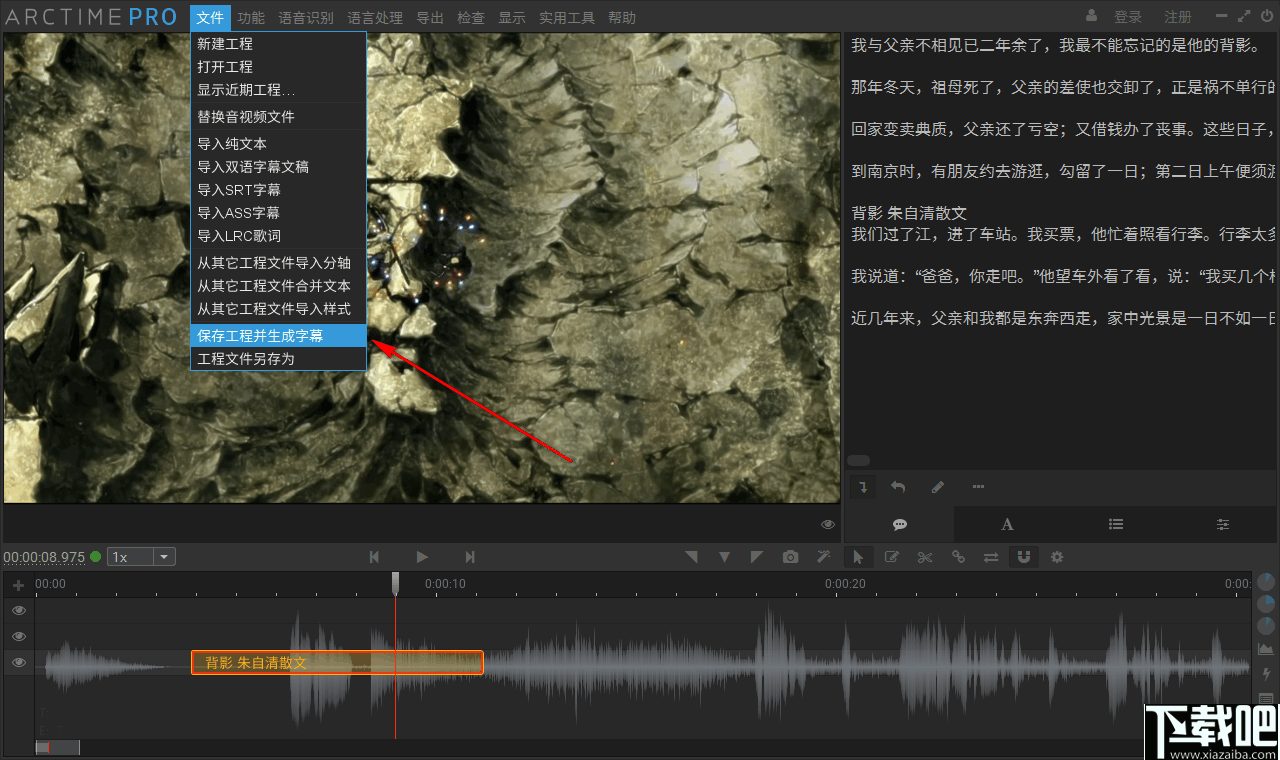Screen dimensions: 1280x760
Task: Enable the magnet snapping tool
Action: (1024, 556)
